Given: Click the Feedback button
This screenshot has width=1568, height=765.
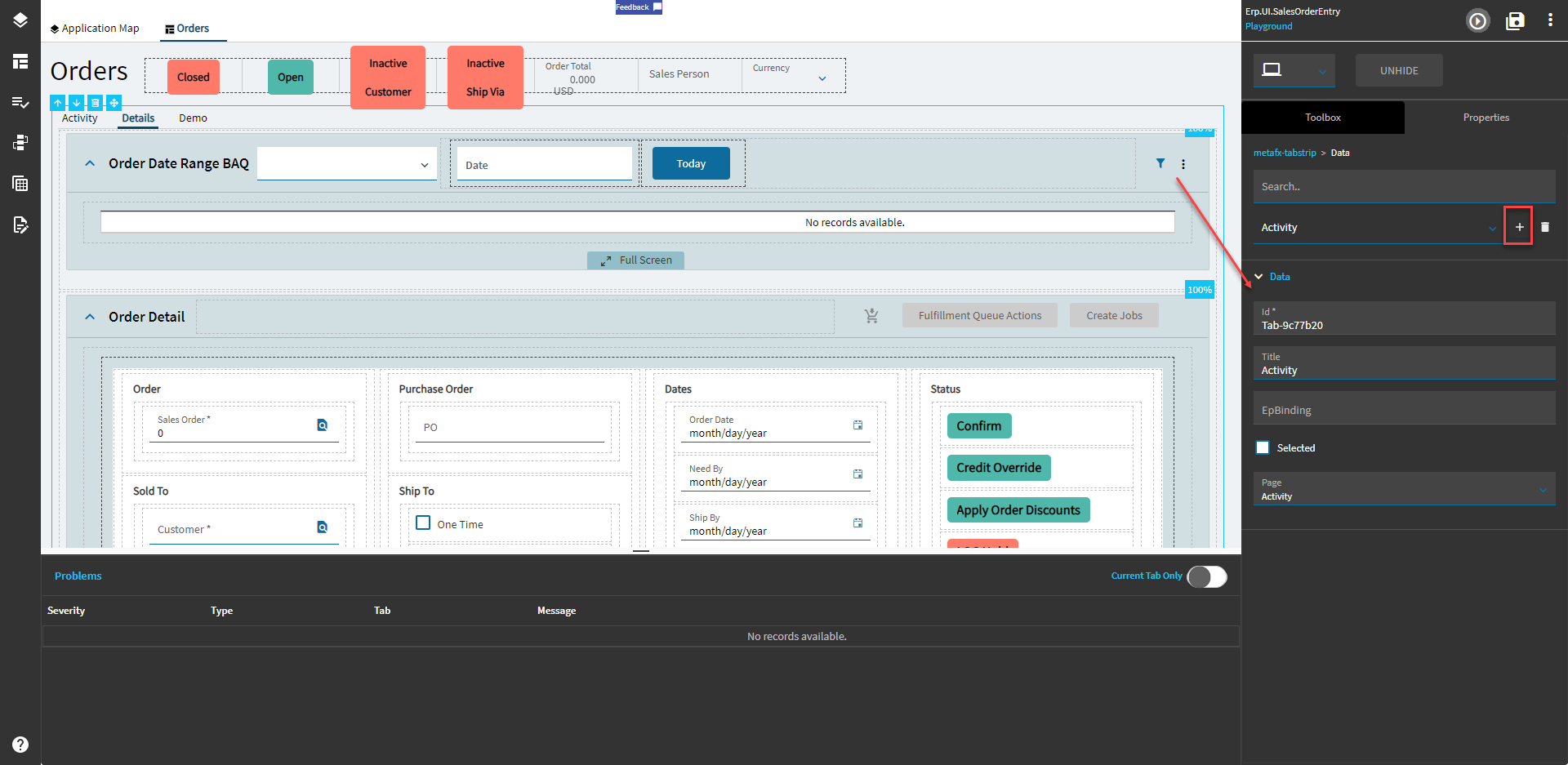Looking at the screenshot, I should (639, 7).
